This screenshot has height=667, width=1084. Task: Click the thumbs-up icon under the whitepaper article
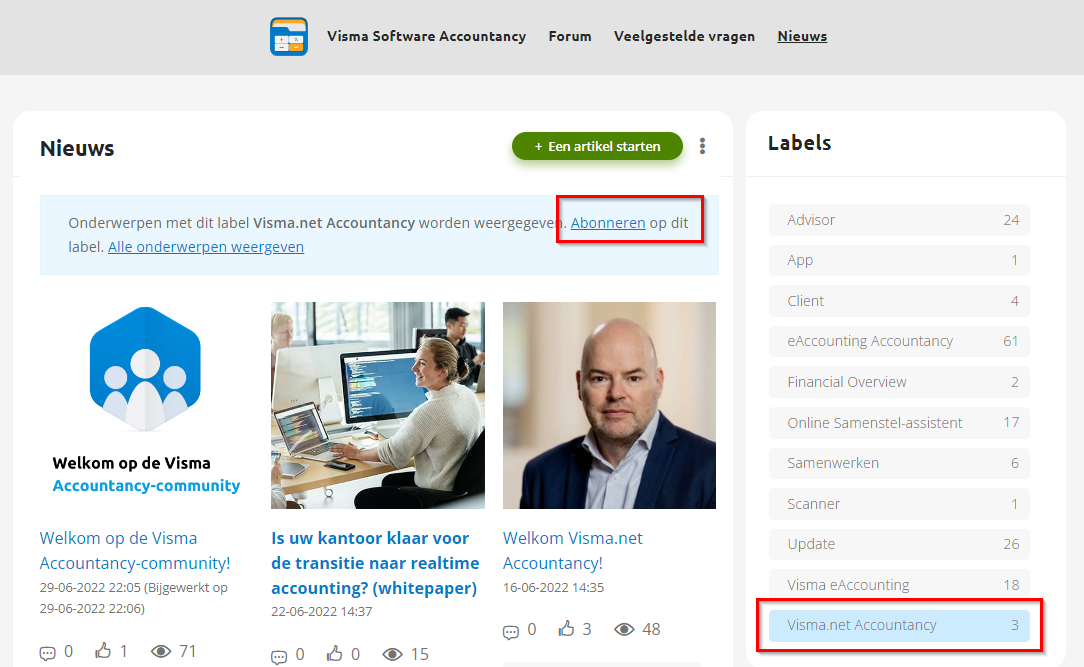(336, 654)
